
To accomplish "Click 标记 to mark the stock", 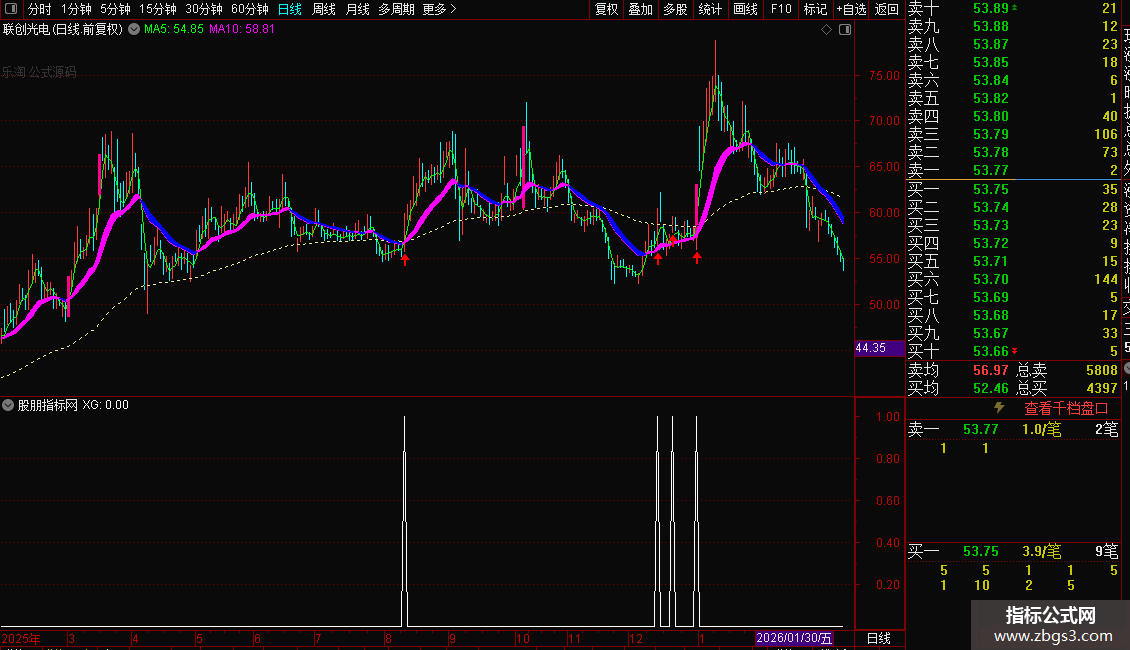I will 815,9.
